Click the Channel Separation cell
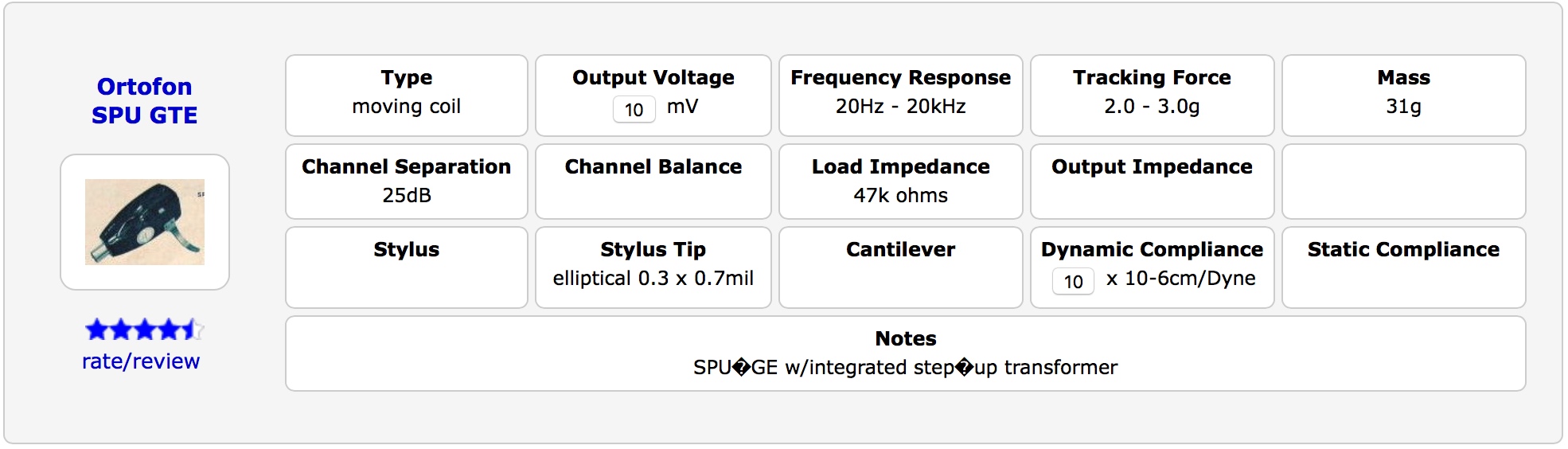 coord(406,181)
